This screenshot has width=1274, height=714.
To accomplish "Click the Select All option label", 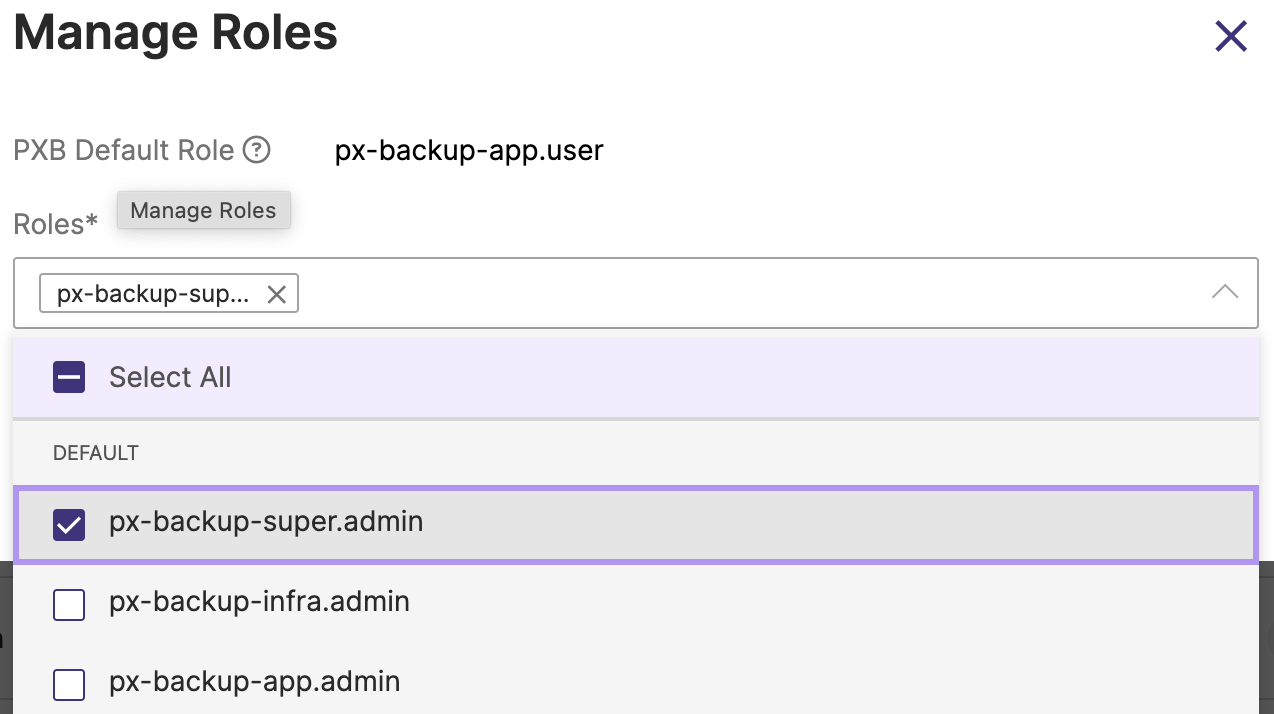I will (x=170, y=377).
